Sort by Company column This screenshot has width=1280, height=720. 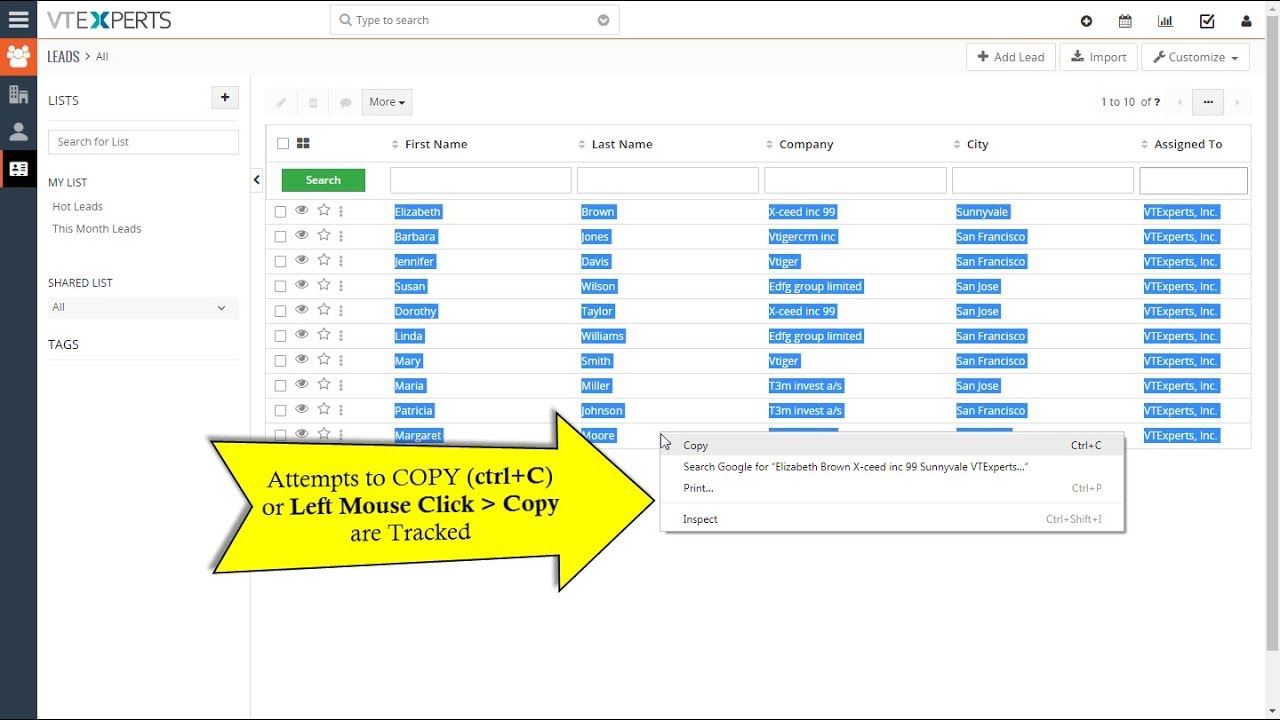coord(806,144)
